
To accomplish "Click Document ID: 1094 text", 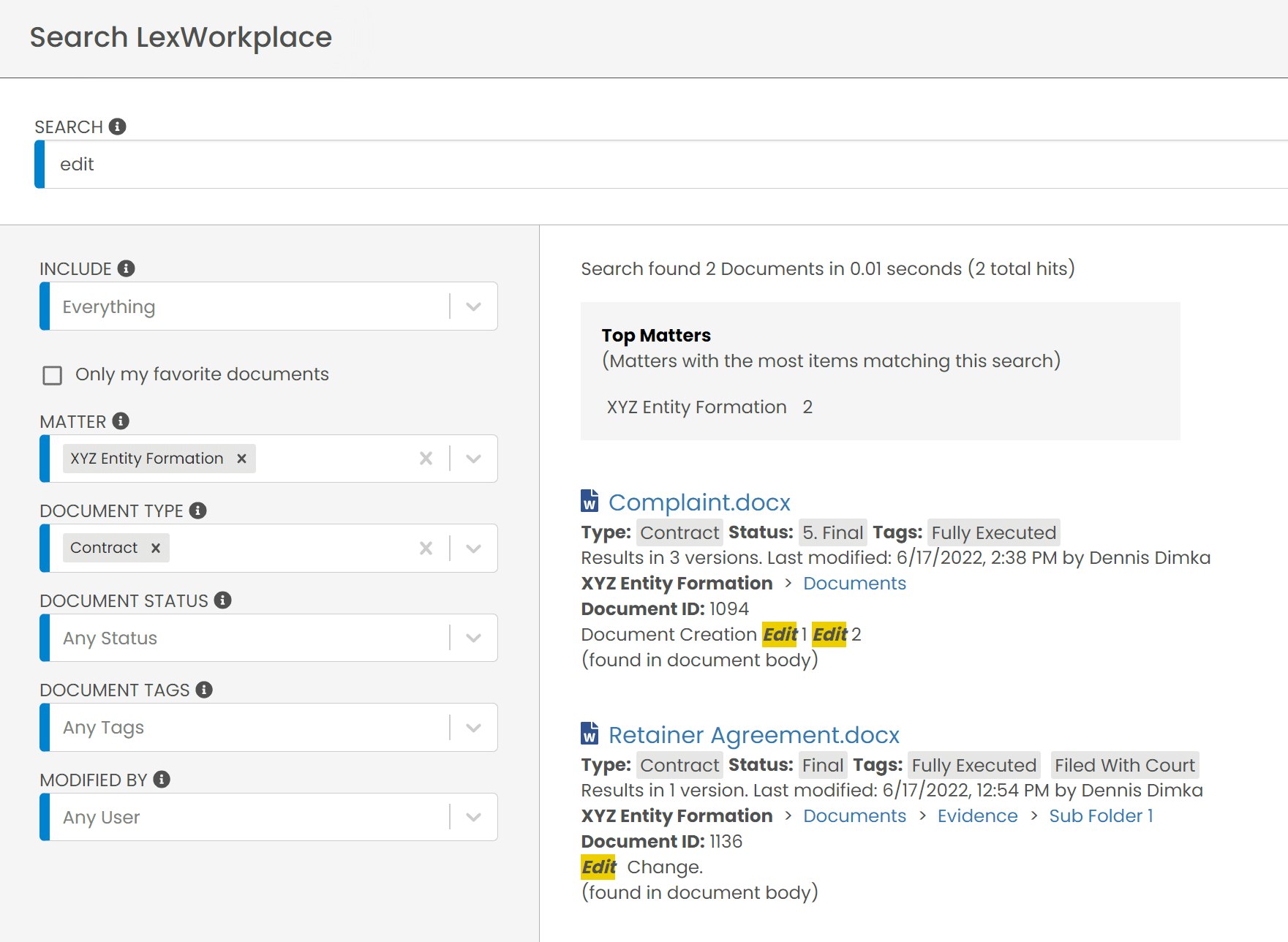I will 665,609.
